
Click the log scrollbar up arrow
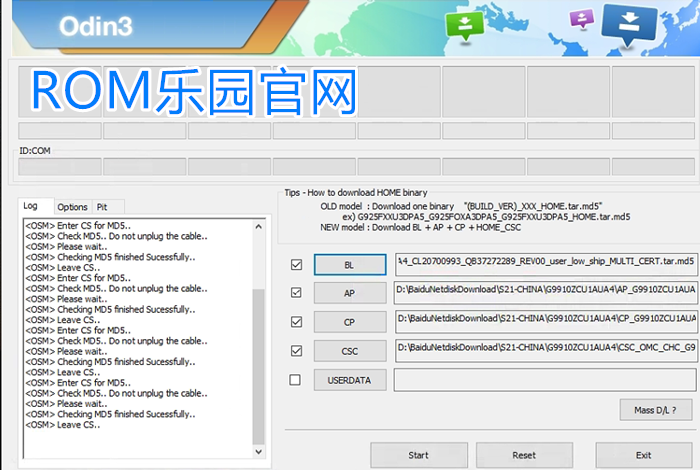[258, 227]
